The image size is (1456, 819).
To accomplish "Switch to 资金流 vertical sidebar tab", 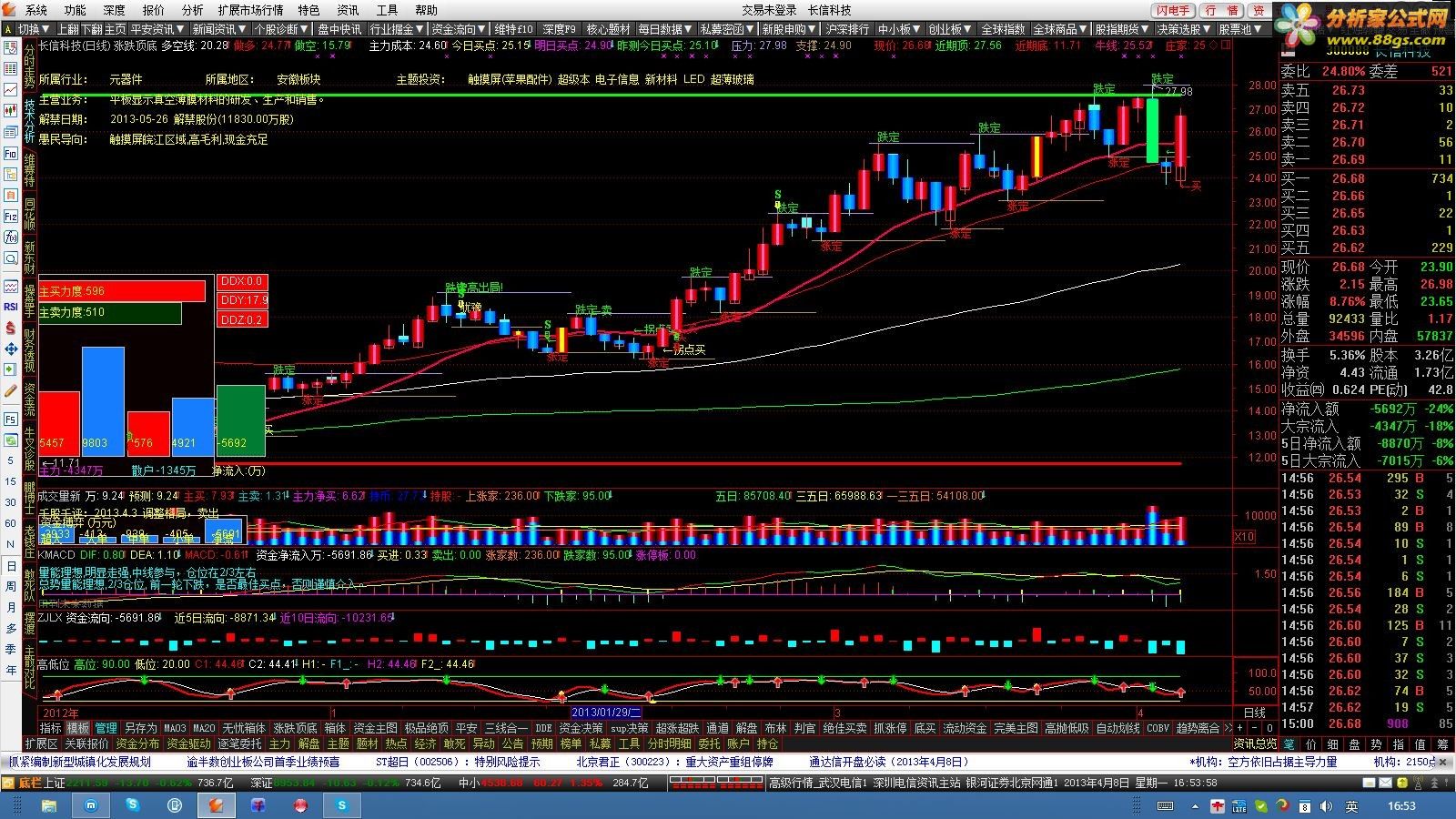I will point(29,399).
